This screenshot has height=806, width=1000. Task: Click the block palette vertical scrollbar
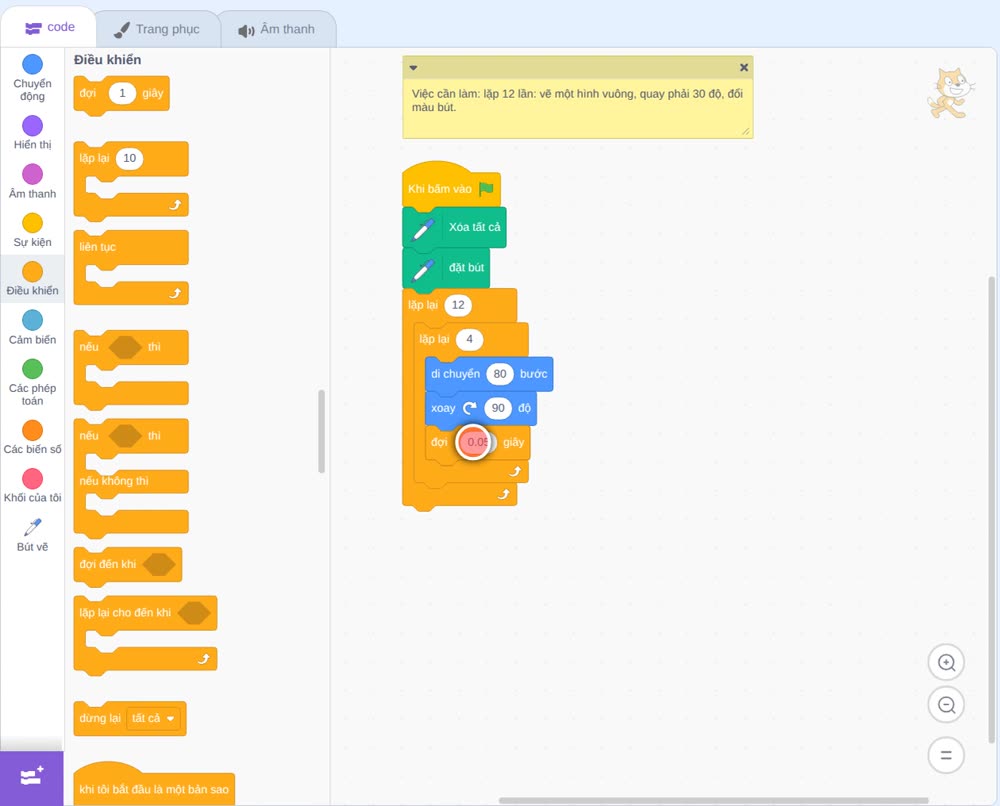pos(321,432)
